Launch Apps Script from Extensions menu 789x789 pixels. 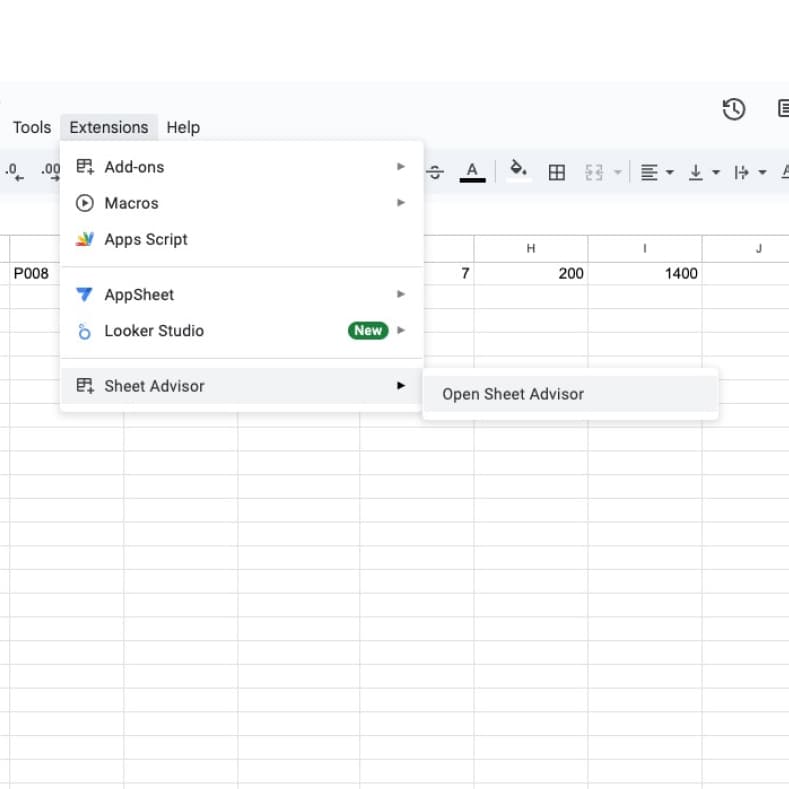pos(145,239)
